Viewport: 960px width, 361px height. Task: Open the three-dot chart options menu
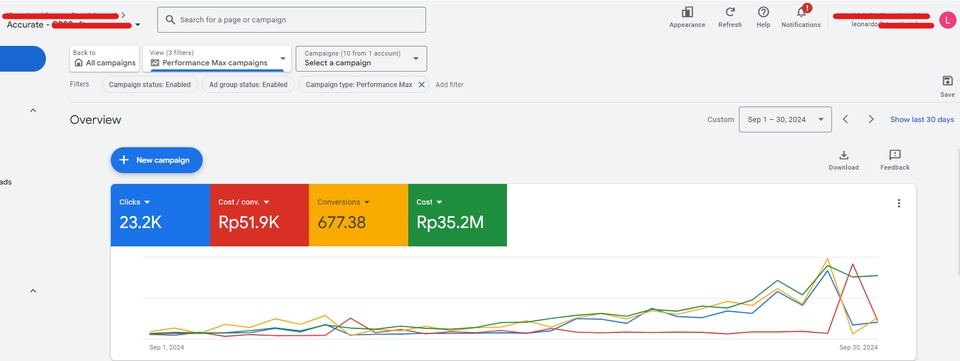[898, 203]
